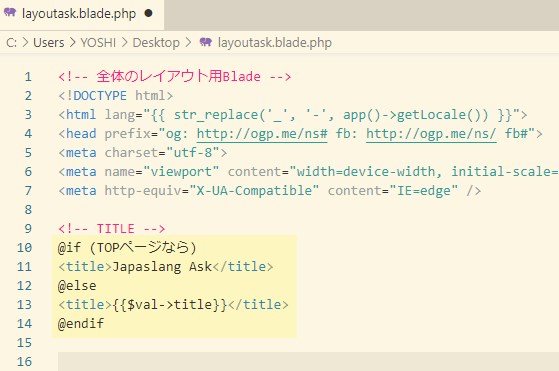Place cursor in Japaslang Ask title text
Screen dimensions: 559x371
(162, 267)
